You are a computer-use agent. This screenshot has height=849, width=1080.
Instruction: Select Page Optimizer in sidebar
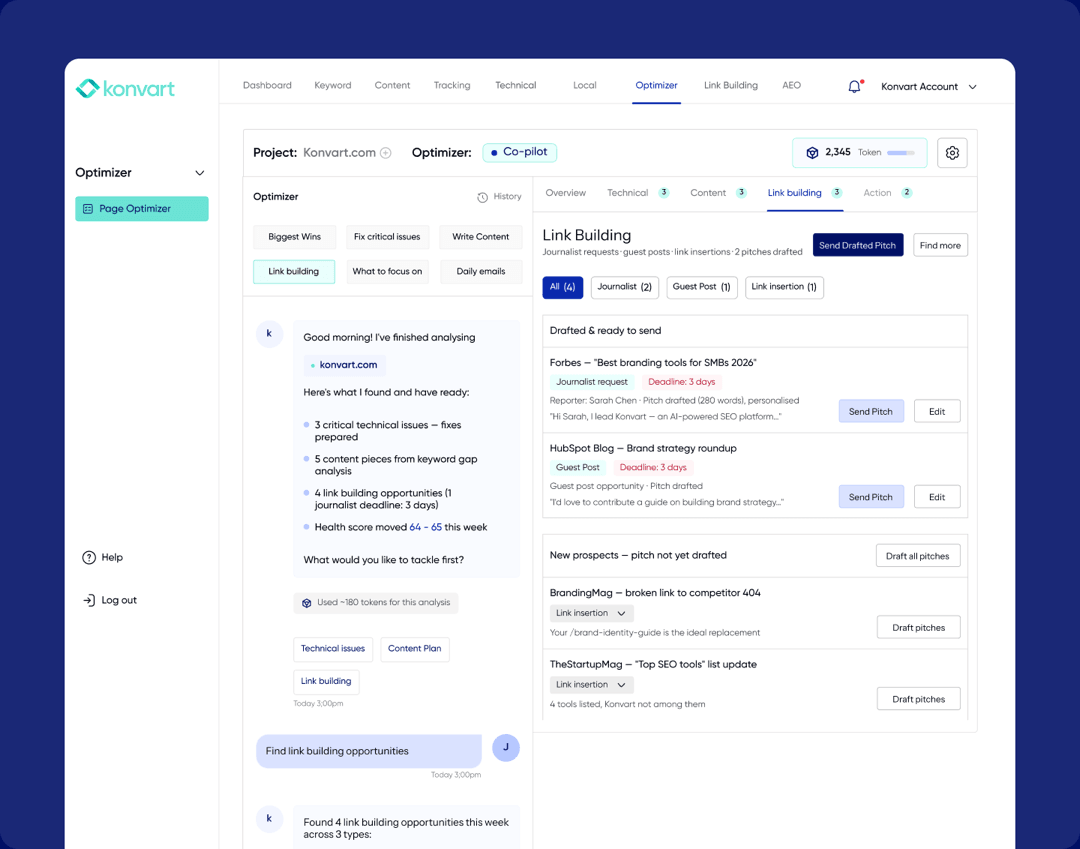pos(142,209)
